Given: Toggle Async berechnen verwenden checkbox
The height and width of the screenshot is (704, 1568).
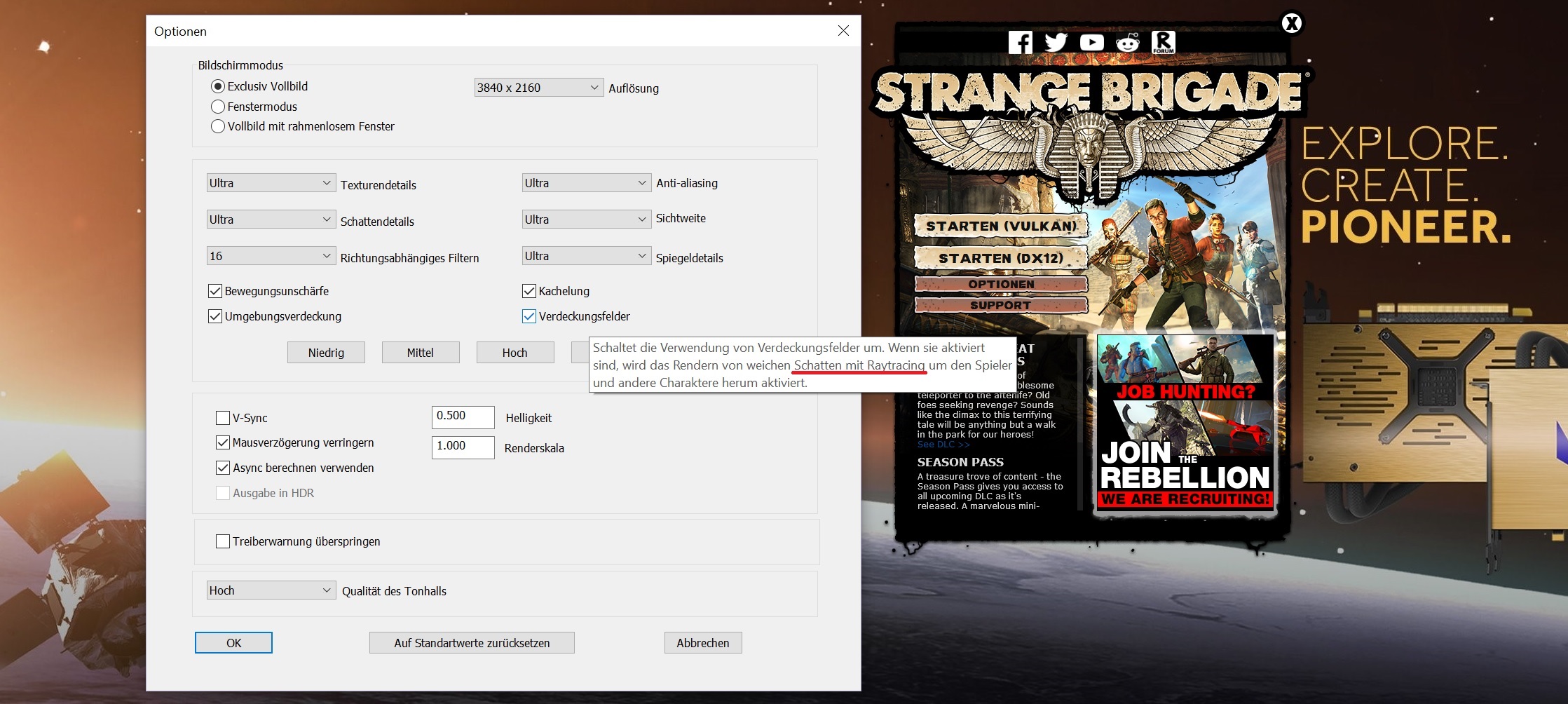Looking at the screenshot, I should pos(223,468).
